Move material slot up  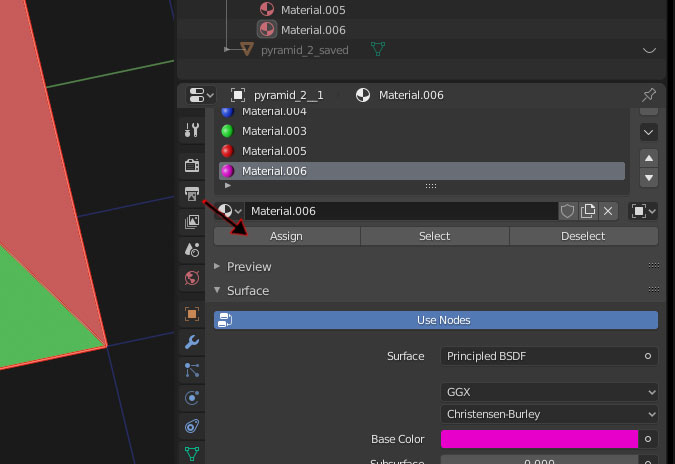point(648,159)
